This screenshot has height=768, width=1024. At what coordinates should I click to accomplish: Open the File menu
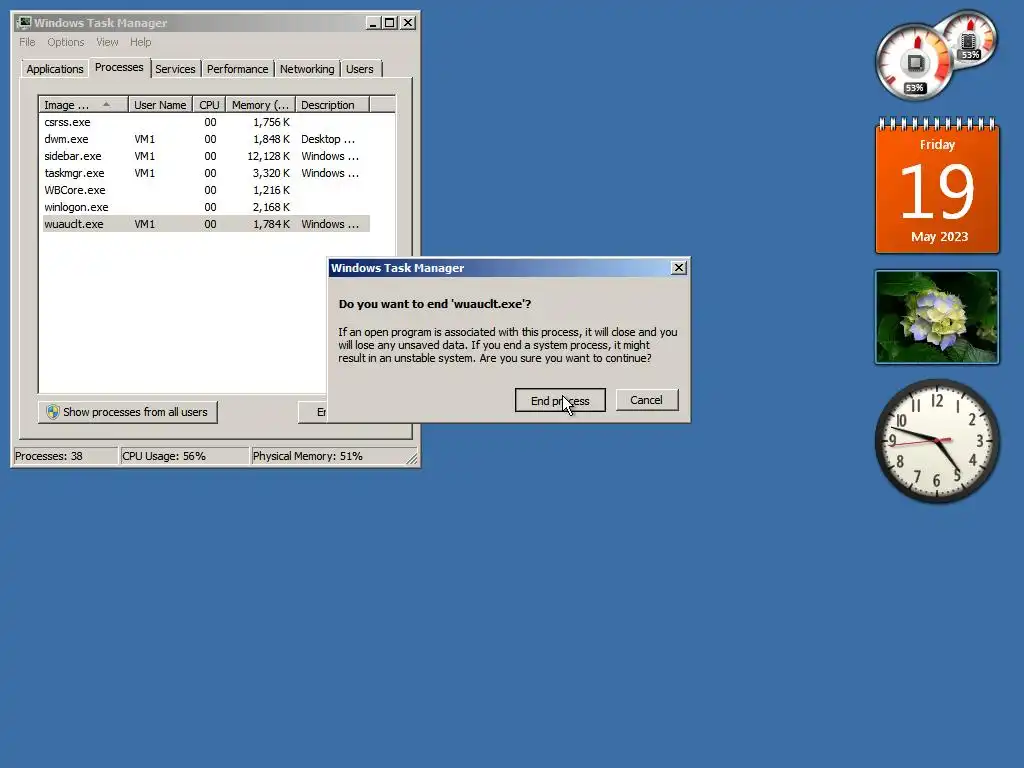point(27,42)
